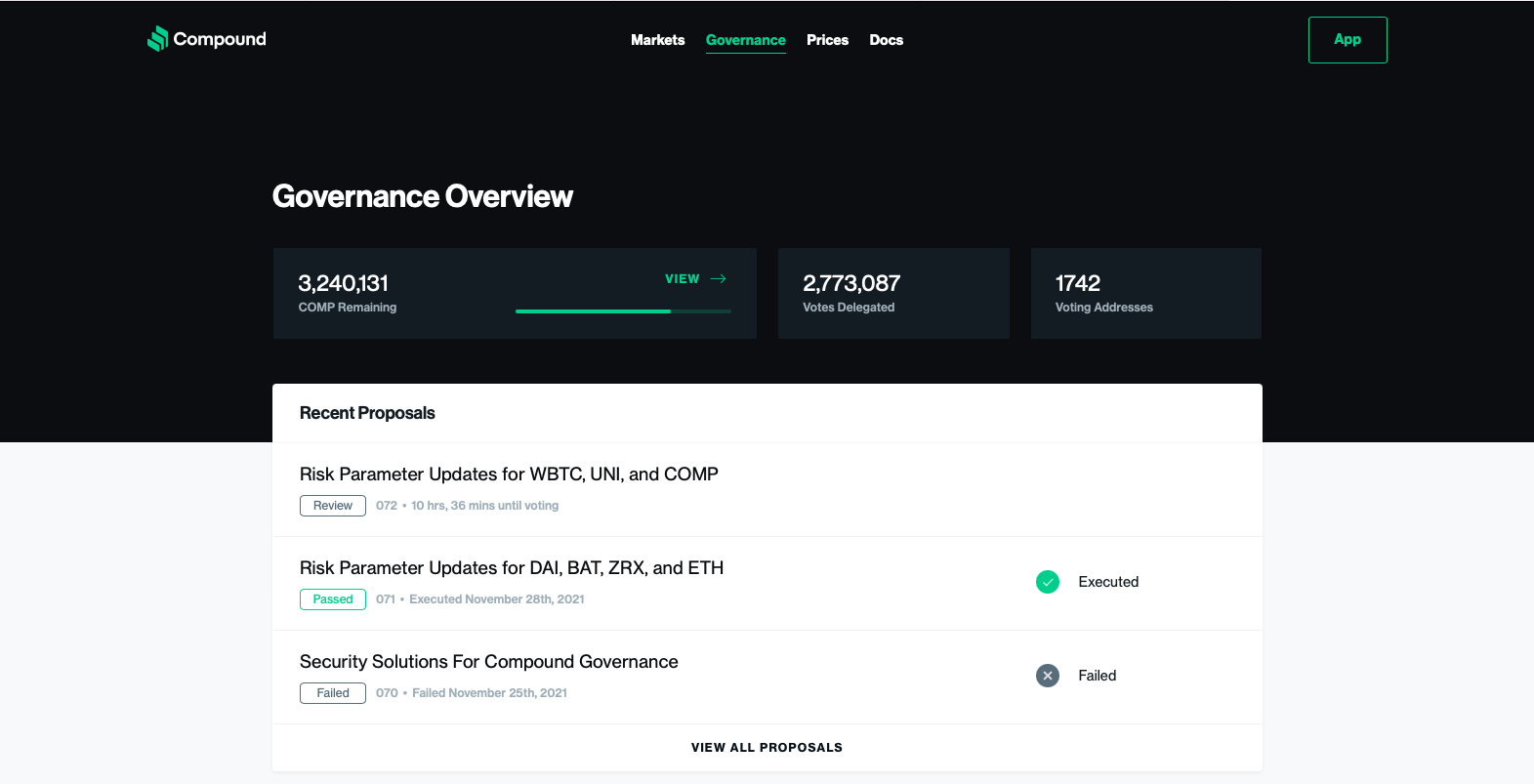Open Risk Parameter Updates for WBTC proposal
The height and width of the screenshot is (784, 1534).
click(x=509, y=475)
